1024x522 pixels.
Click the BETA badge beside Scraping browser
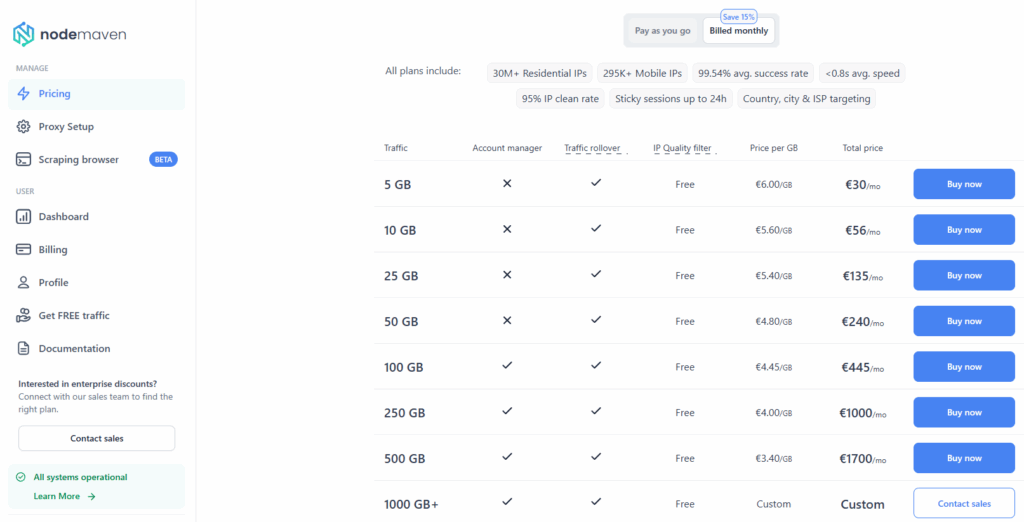point(163,159)
